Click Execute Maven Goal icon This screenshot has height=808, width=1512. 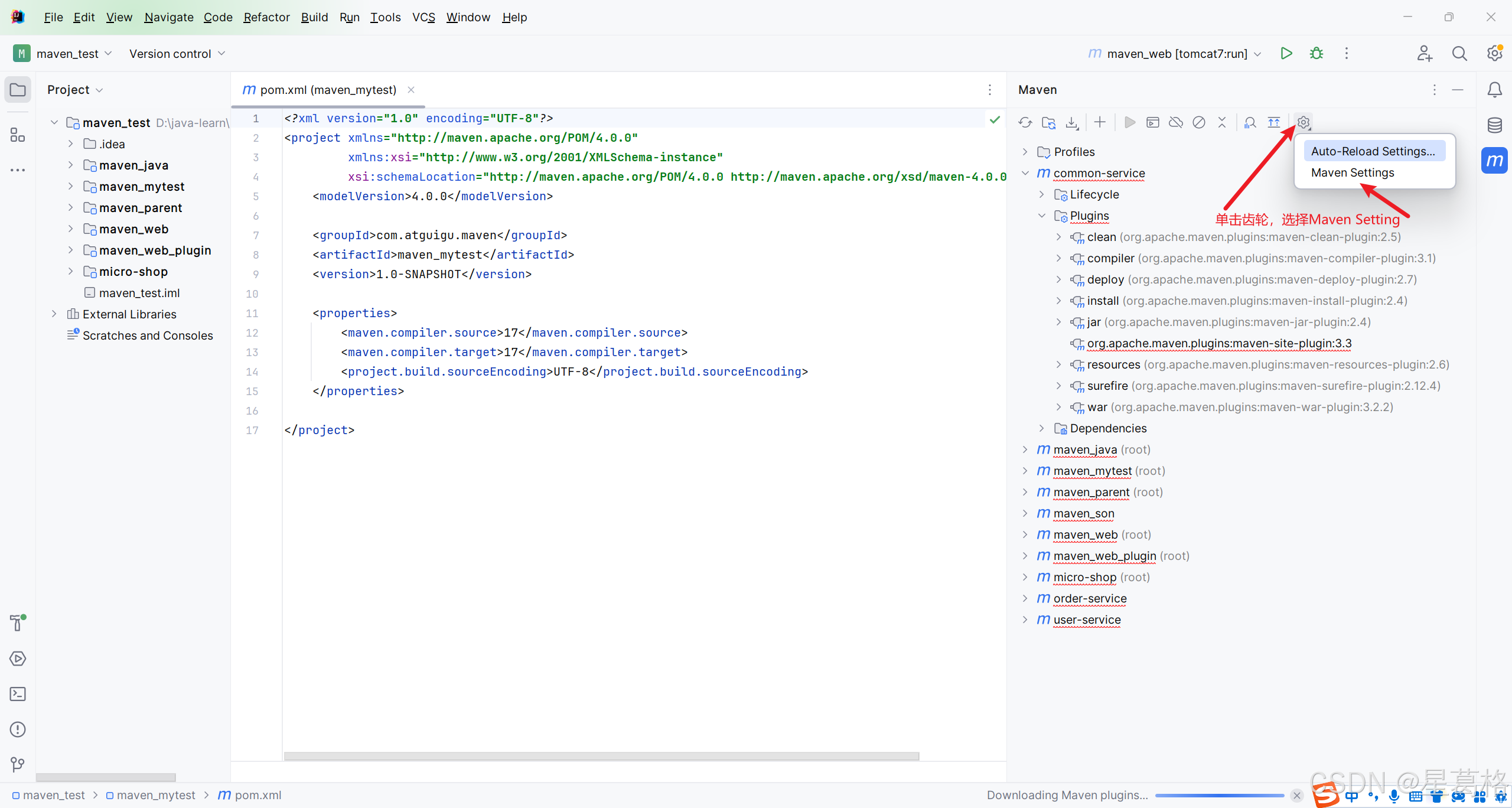[x=1152, y=122]
